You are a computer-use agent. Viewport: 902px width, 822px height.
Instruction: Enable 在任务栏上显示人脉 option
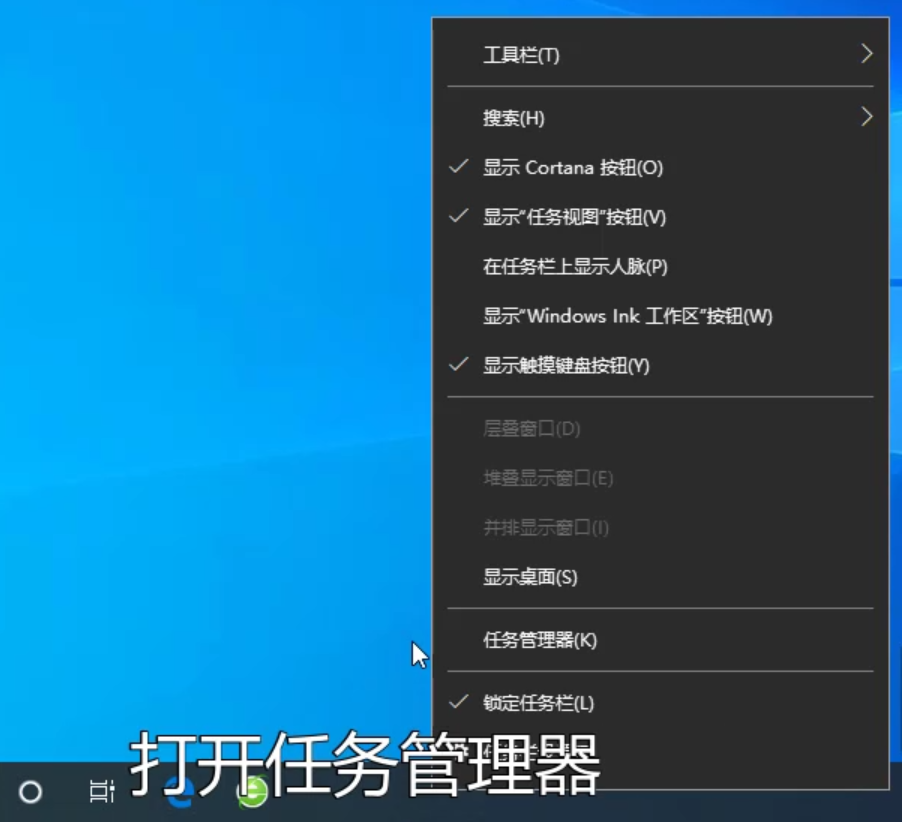click(575, 267)
